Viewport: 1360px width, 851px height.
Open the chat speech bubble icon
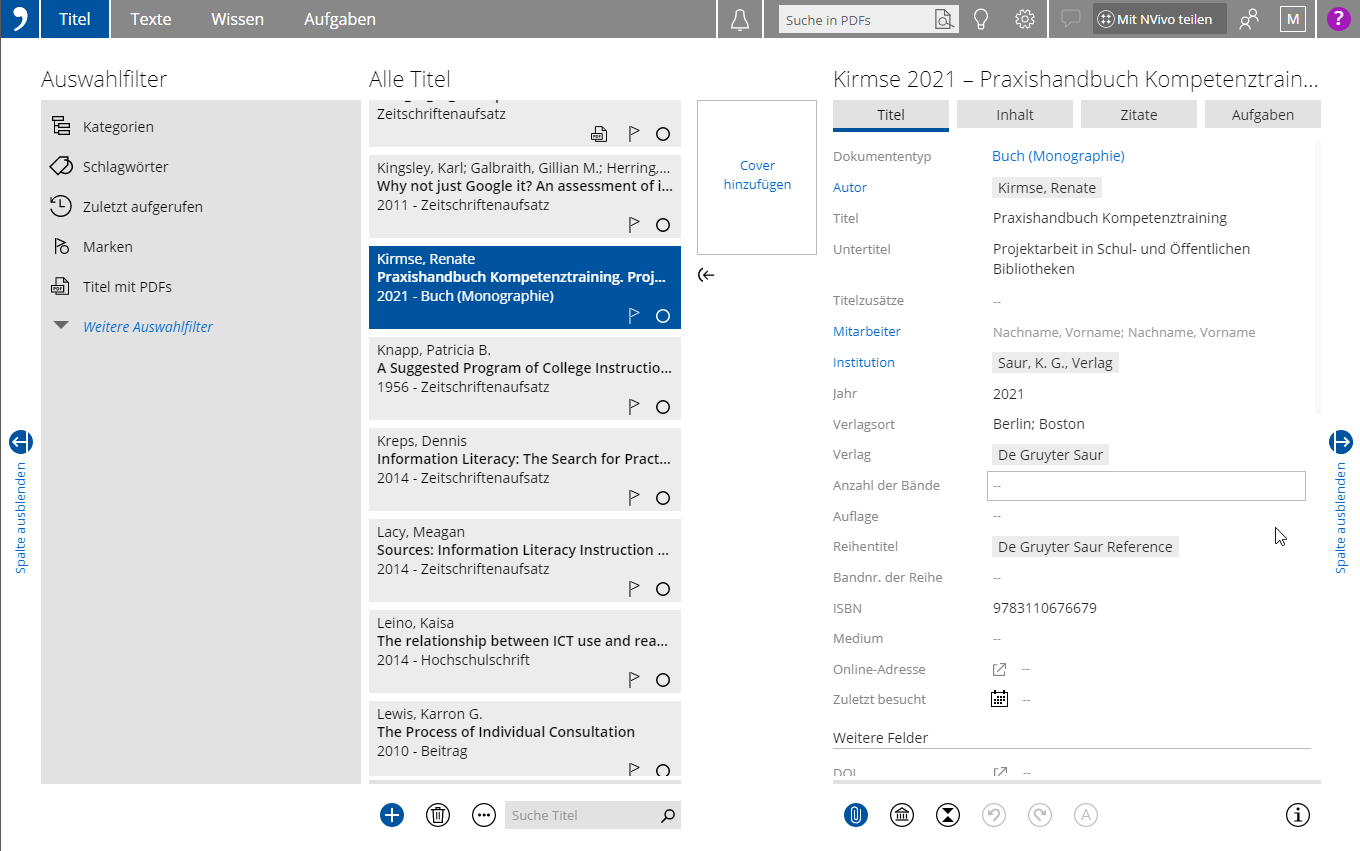[x=1071, y=19]
